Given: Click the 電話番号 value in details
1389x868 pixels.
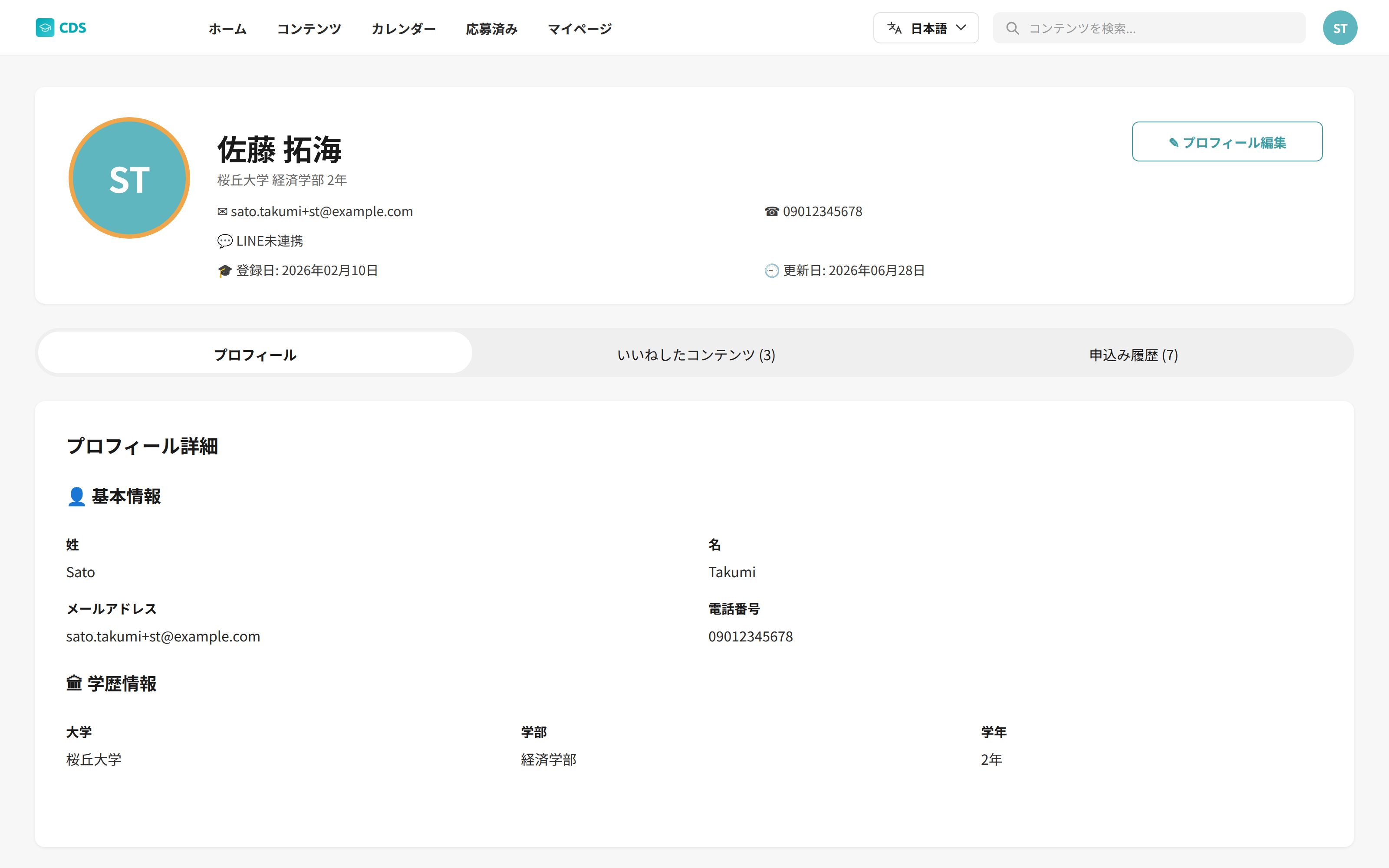Looking at the screenshot, I should point(750,637).
